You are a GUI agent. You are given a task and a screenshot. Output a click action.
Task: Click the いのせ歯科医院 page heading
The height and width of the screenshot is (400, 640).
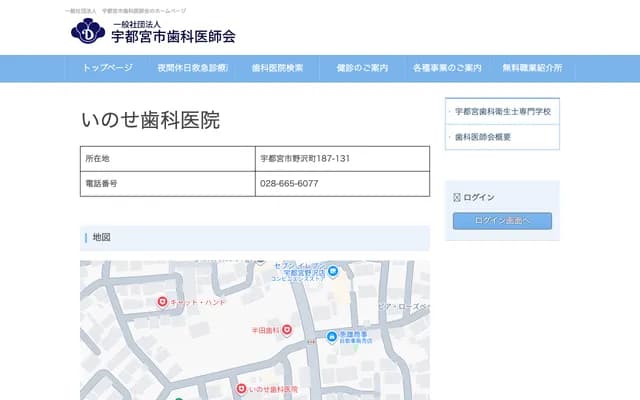pyautogui.click(x=150, y=120)
